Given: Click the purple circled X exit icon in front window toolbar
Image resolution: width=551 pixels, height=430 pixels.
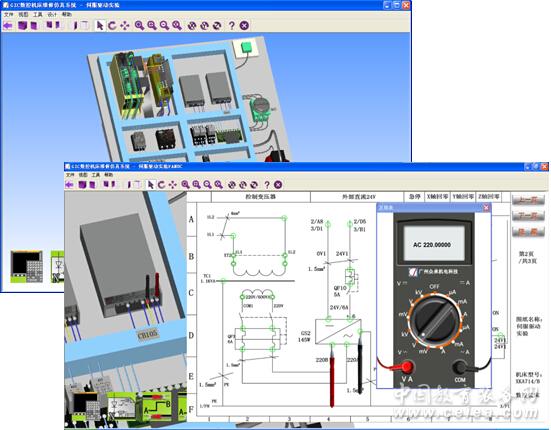Looking at the screenshot, I should 278,184.
